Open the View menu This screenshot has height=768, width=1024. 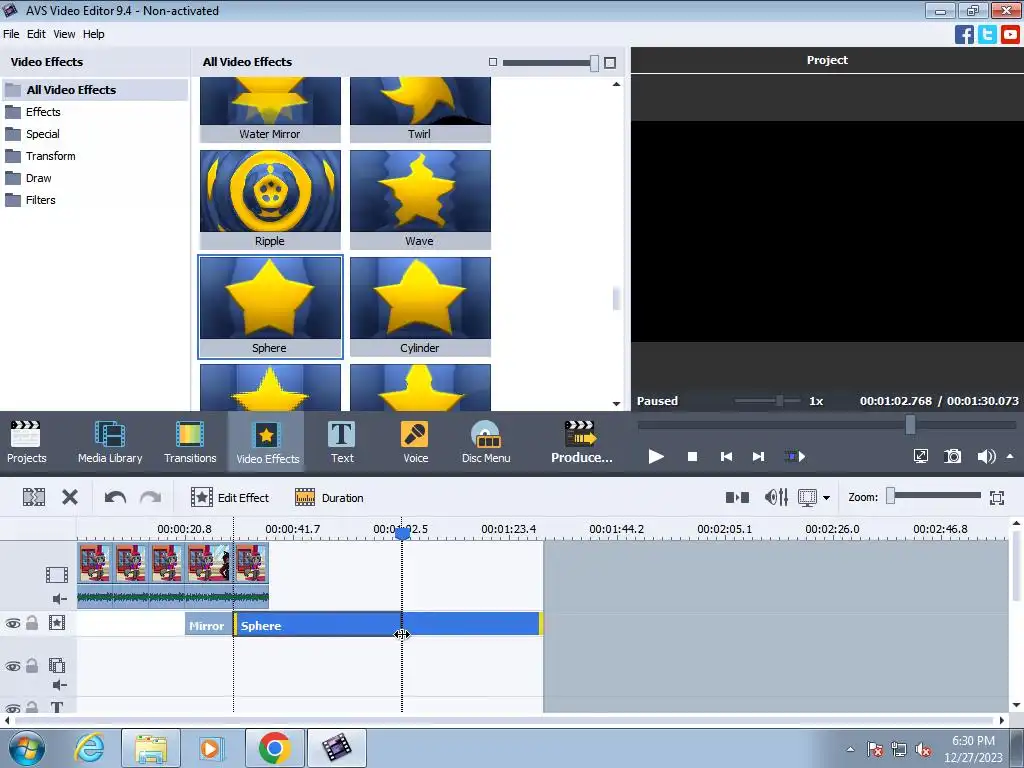point(64,34)
